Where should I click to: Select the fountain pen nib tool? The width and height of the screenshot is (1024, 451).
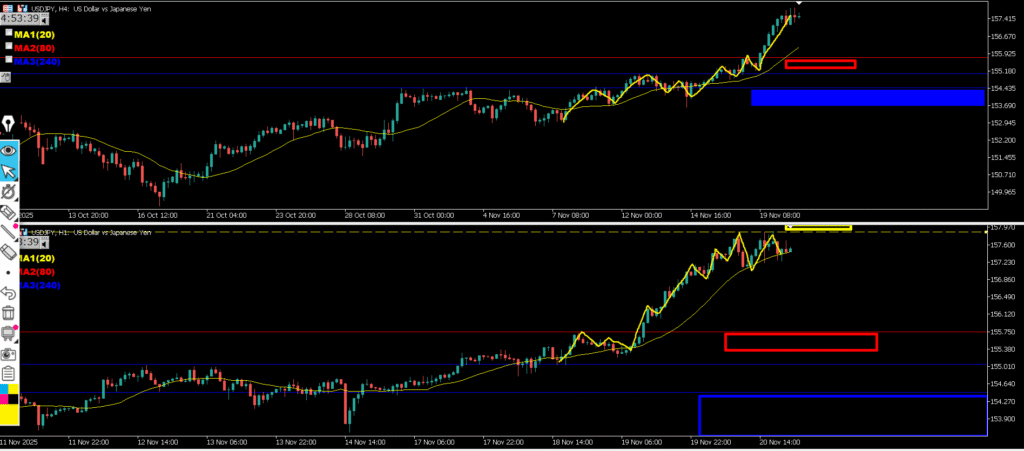tap(9, 125)
